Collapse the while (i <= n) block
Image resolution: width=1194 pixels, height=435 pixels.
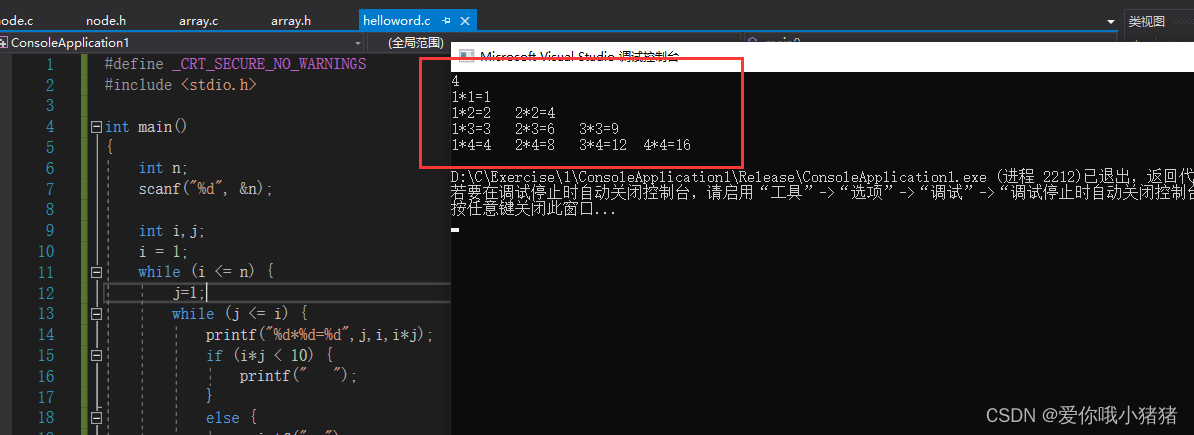point(96,272)
